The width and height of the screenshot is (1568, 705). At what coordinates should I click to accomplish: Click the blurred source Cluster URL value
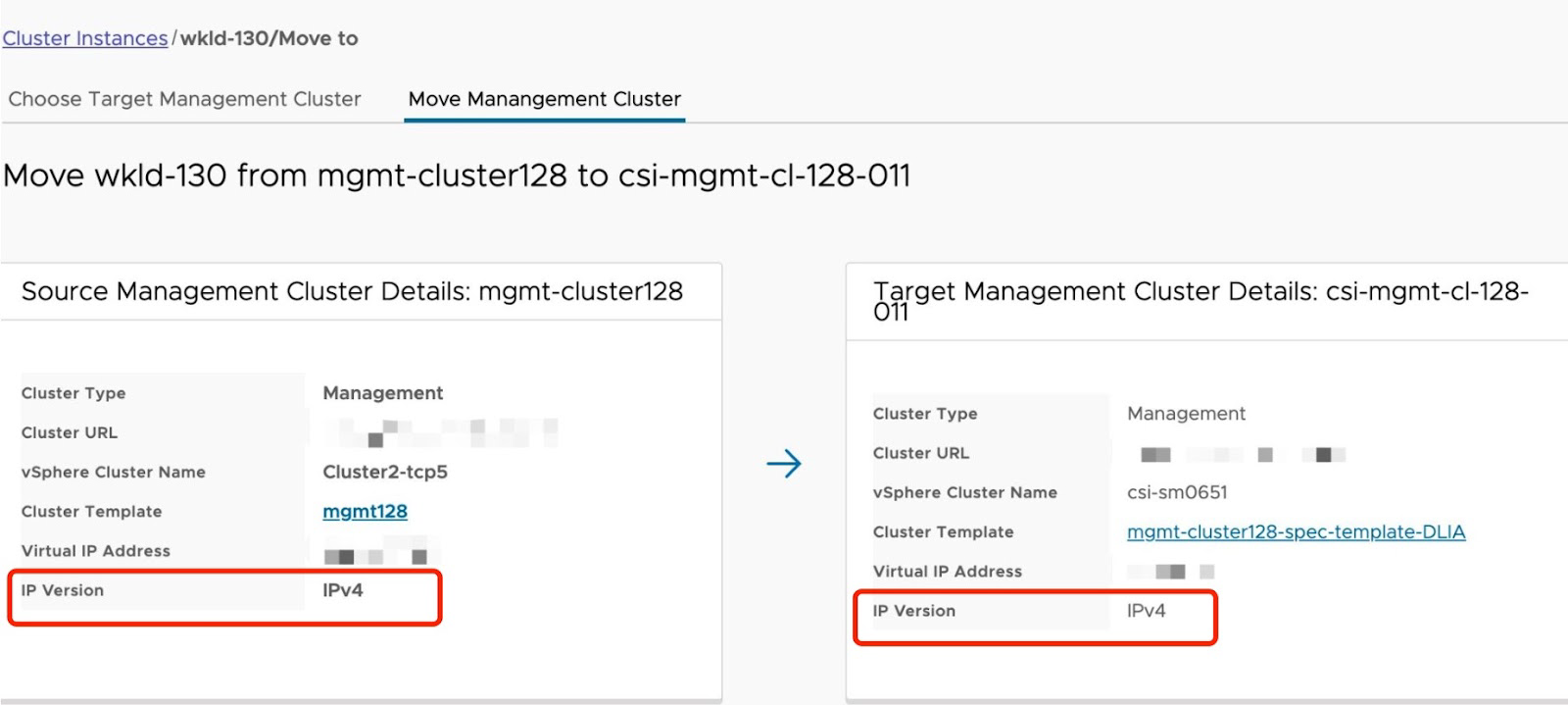click(441, 431)
